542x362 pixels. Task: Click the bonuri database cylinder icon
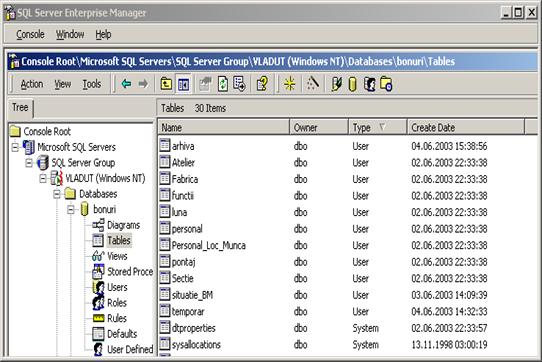click(x=84, y=209)
